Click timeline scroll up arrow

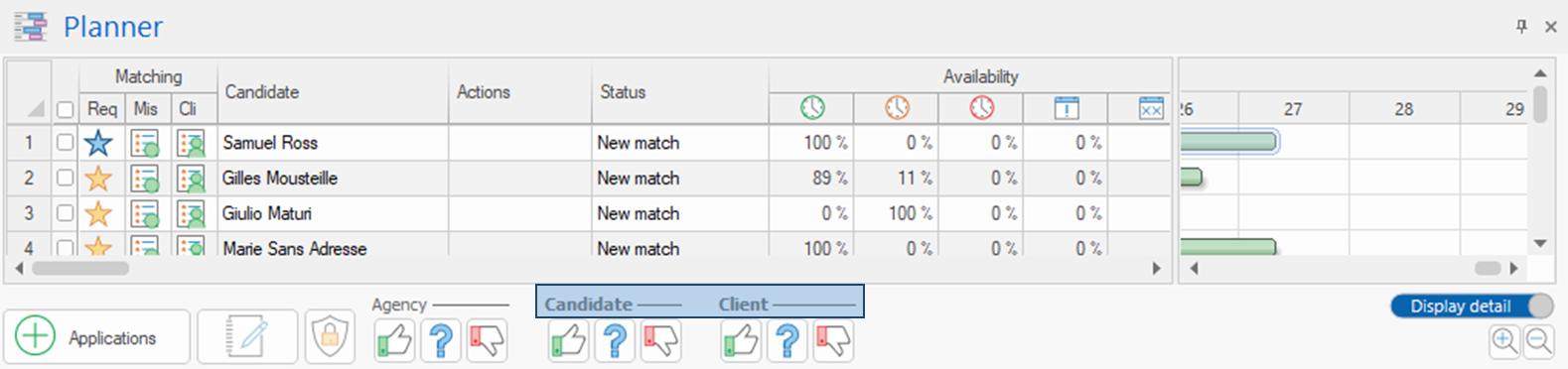click(x=1540, y=73)
